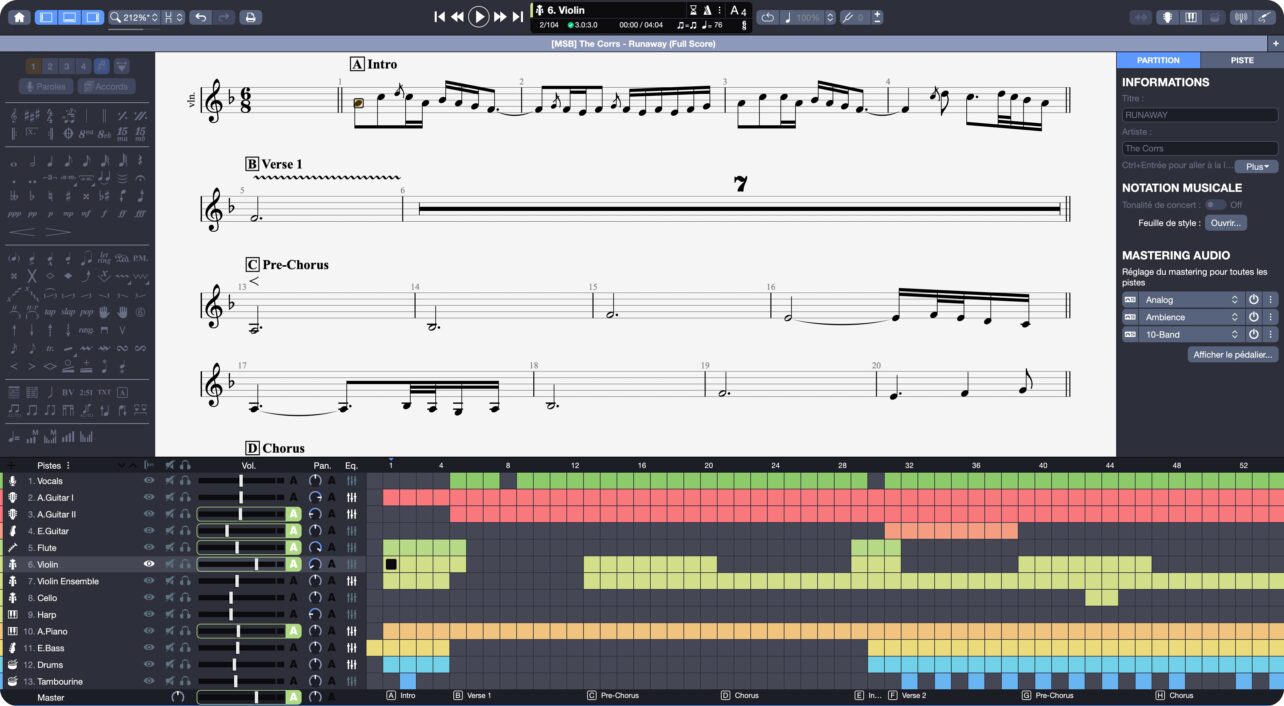Expand the Plus dropdown under Artiste
The height and width of the screenshot is (706, 1284).
coord(1255,166)
